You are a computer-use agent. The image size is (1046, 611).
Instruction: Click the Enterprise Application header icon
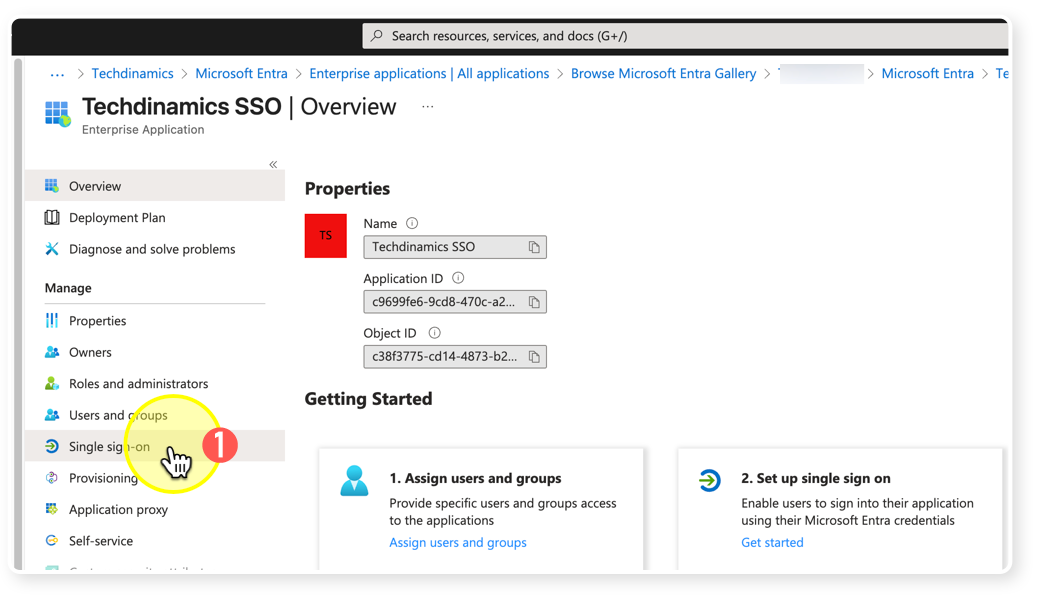point(57,114)
